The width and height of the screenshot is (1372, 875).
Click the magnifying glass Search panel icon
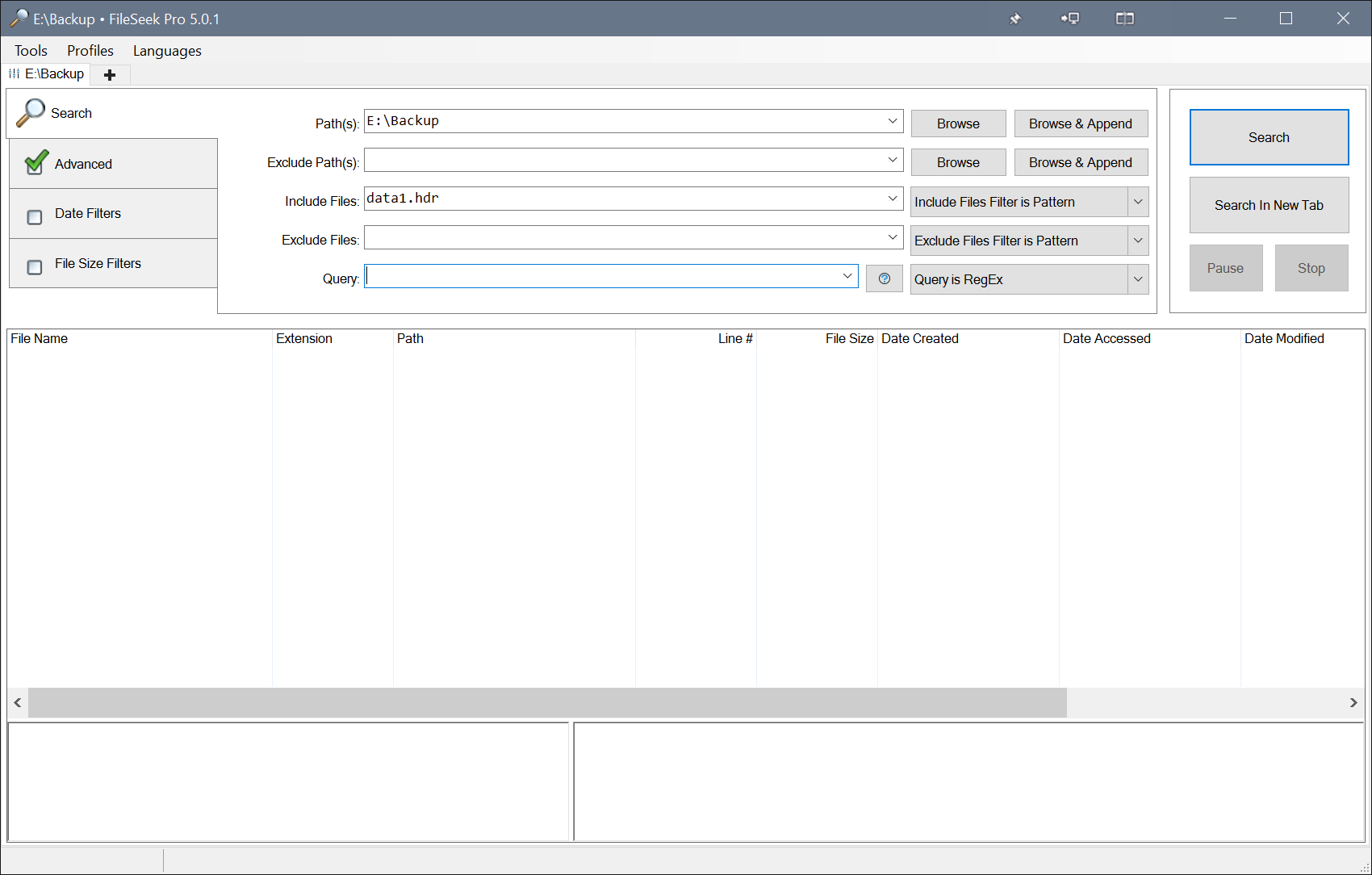[x=31, y=113]
